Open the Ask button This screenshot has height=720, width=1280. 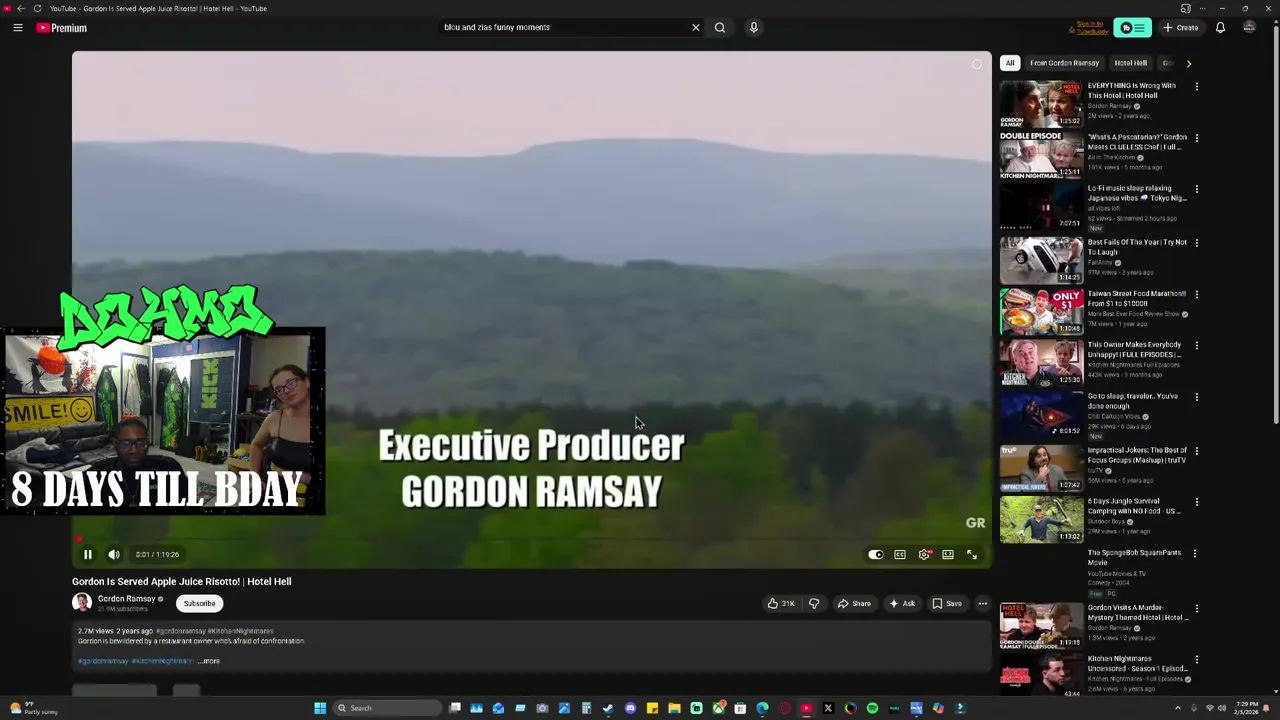(x=902, y=603)
